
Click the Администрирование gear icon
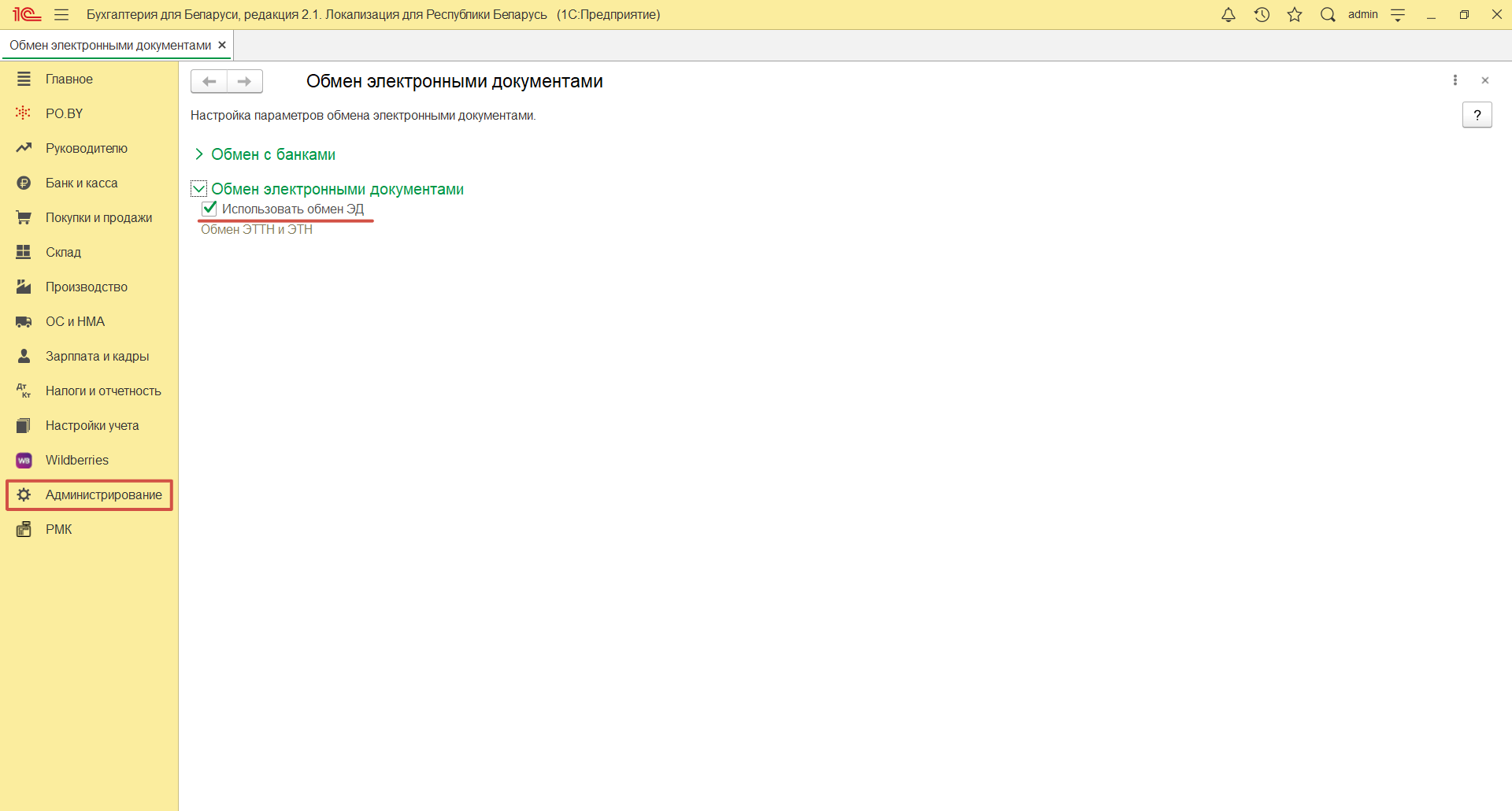click(24, 494)
